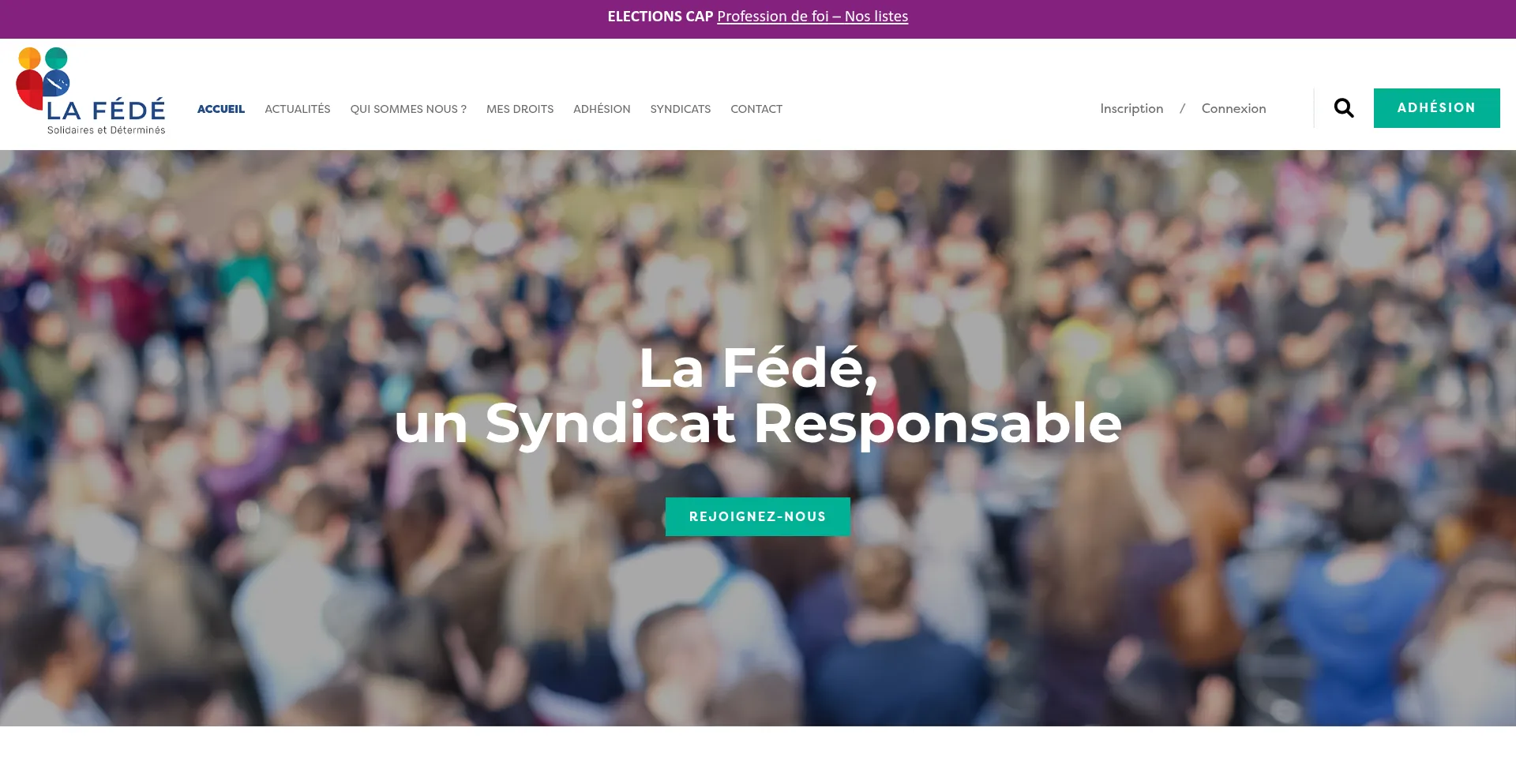Click the Elections CAP banner text
The width and height of the screenshot is (1516, 784).
(660, 17)
